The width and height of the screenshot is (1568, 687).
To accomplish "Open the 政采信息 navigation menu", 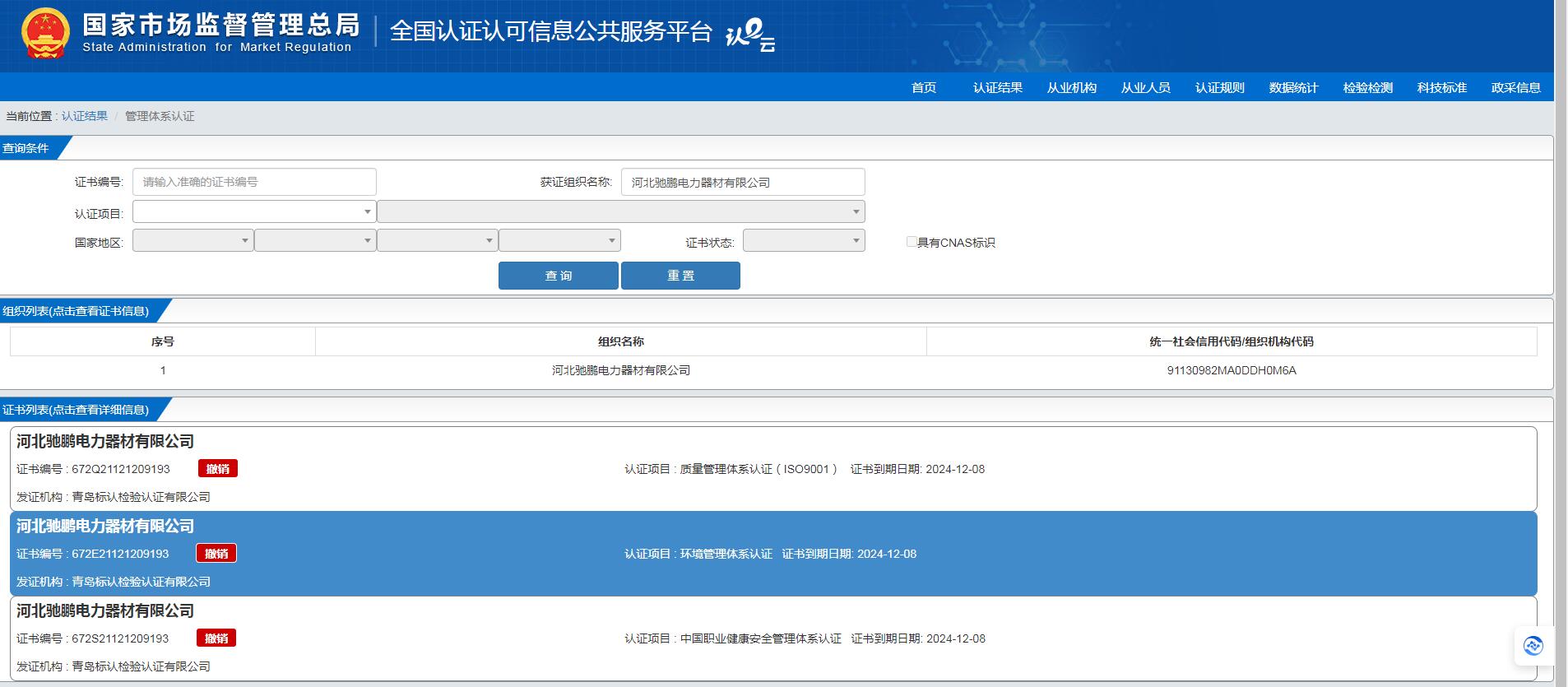I will point(1516,88).
